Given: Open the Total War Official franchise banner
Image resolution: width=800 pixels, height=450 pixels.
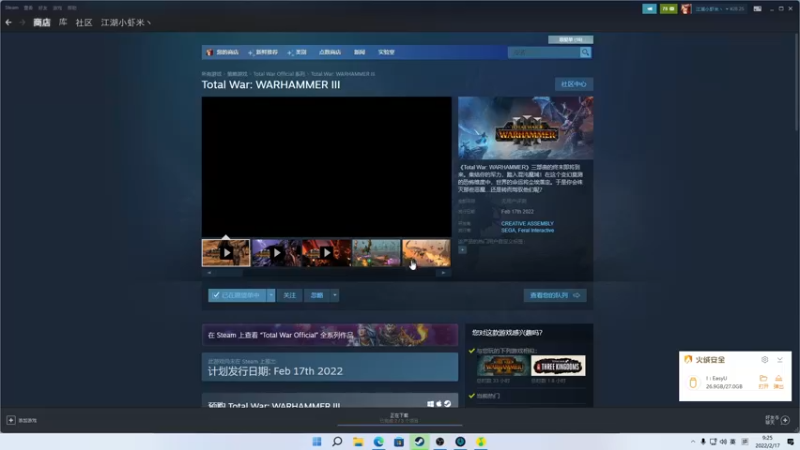Looking at the screenshot, I should (x=330, y=335).
